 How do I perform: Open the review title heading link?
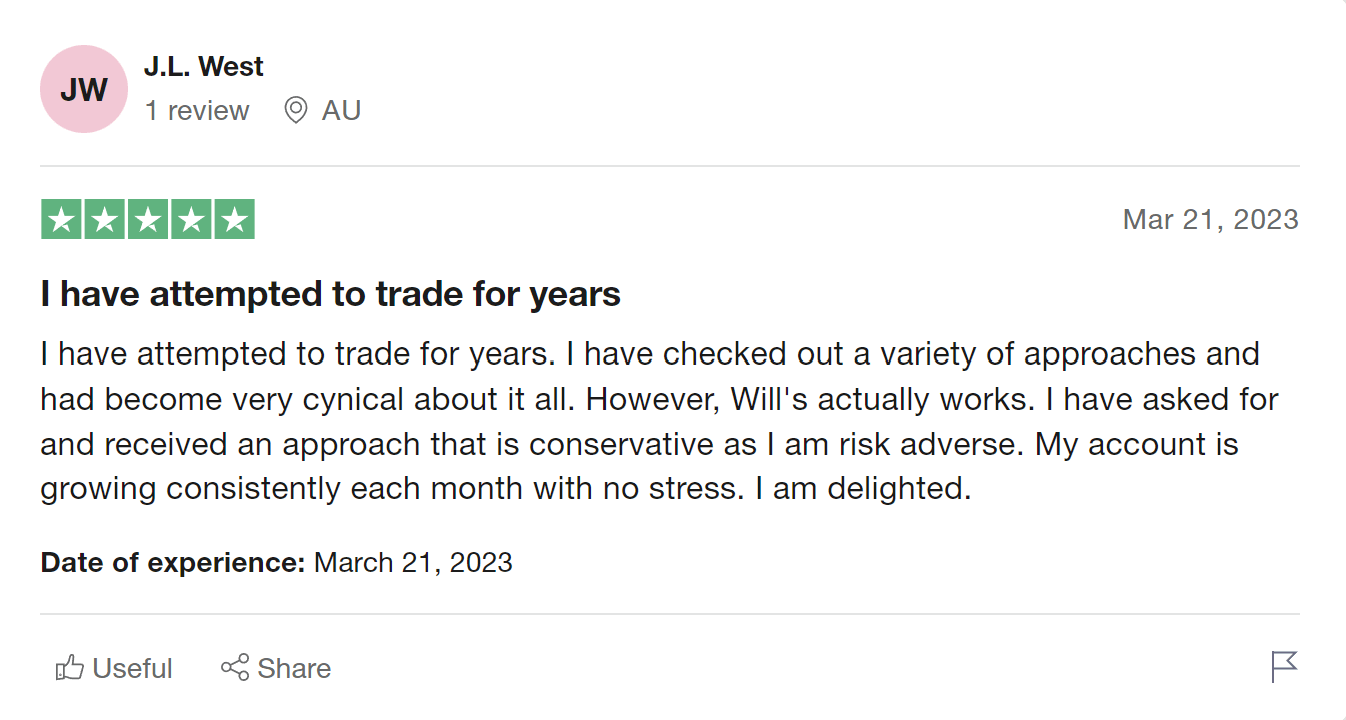[x=331, y=294]
